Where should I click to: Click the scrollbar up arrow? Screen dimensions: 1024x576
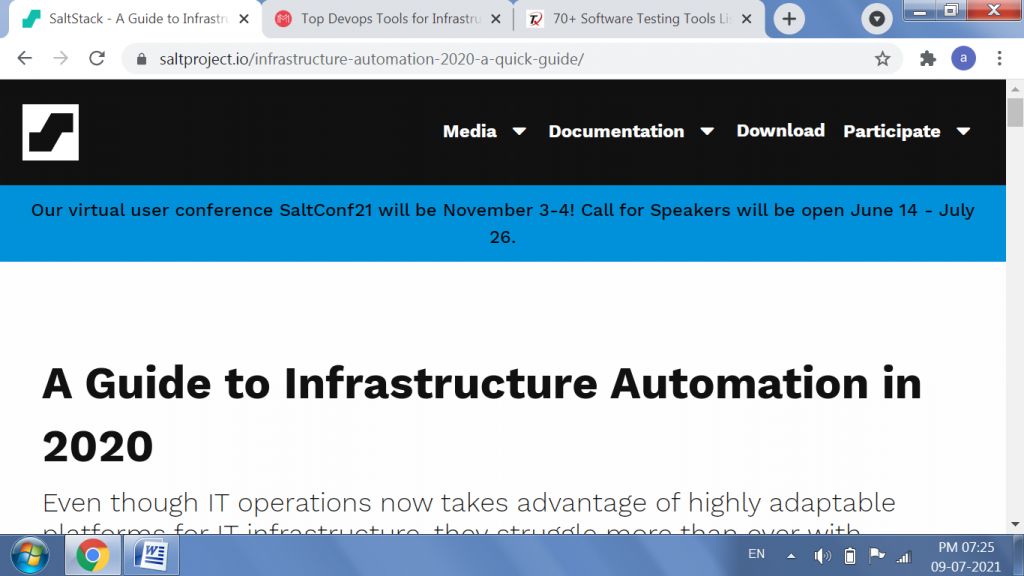coord(1015,88)
